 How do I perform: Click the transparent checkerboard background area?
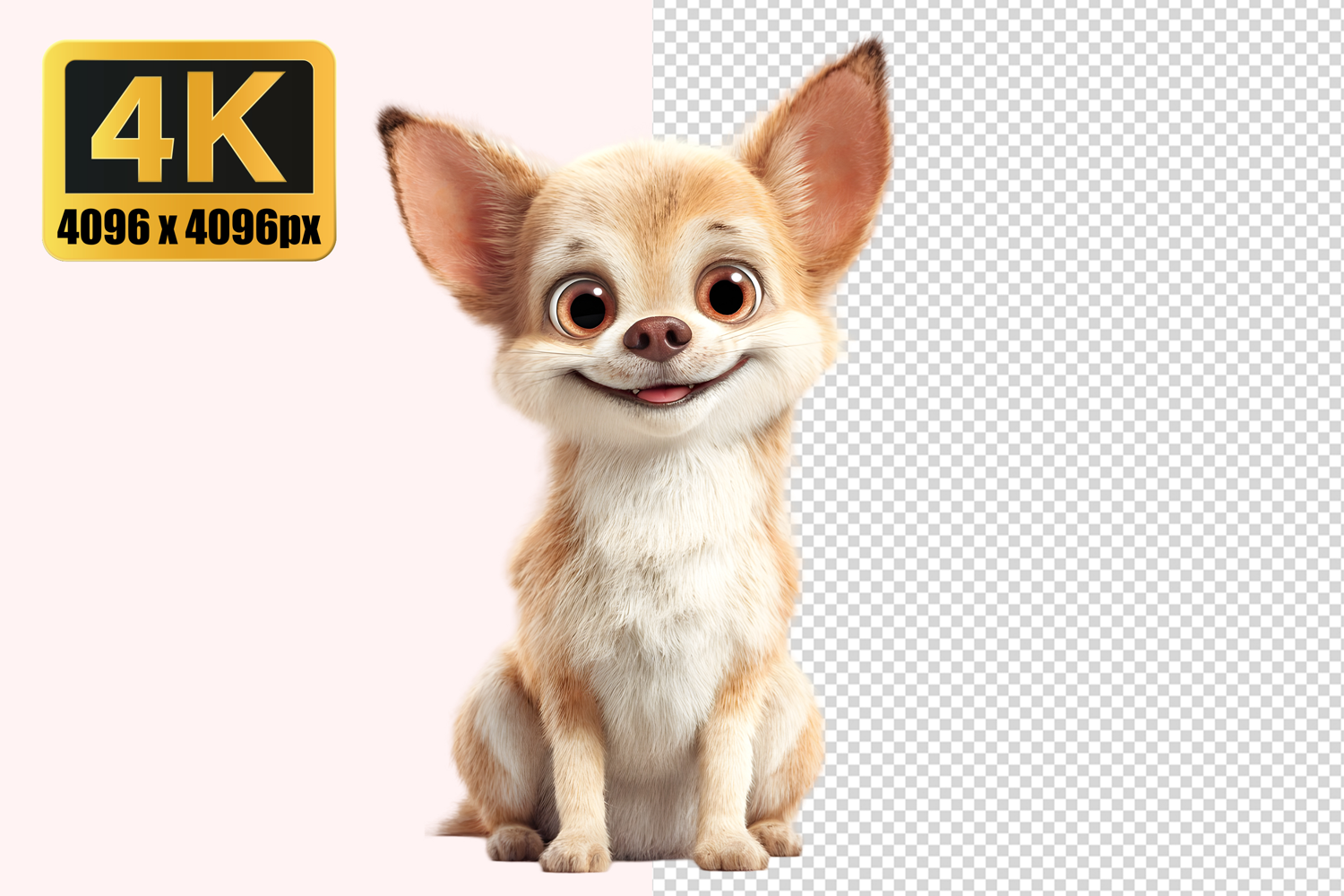(x=1075, y=448)
